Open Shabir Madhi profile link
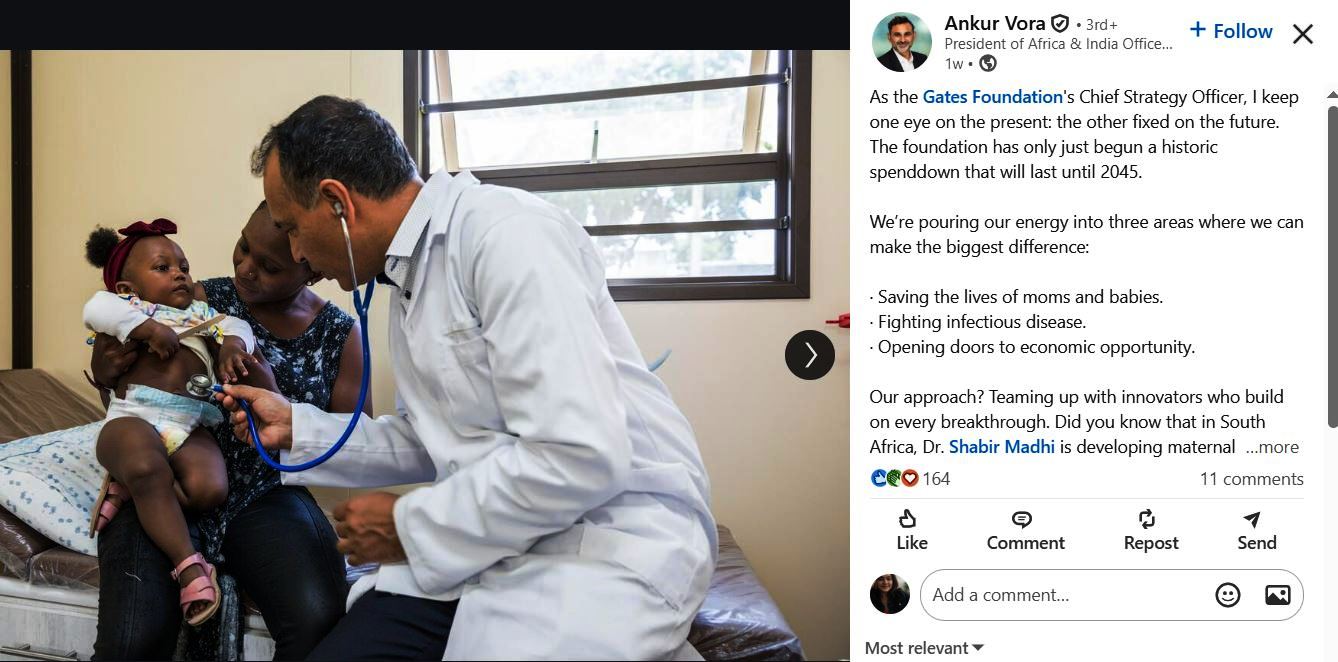The height and width of the screenshot is (662, 1338). tap(1002, 447)
